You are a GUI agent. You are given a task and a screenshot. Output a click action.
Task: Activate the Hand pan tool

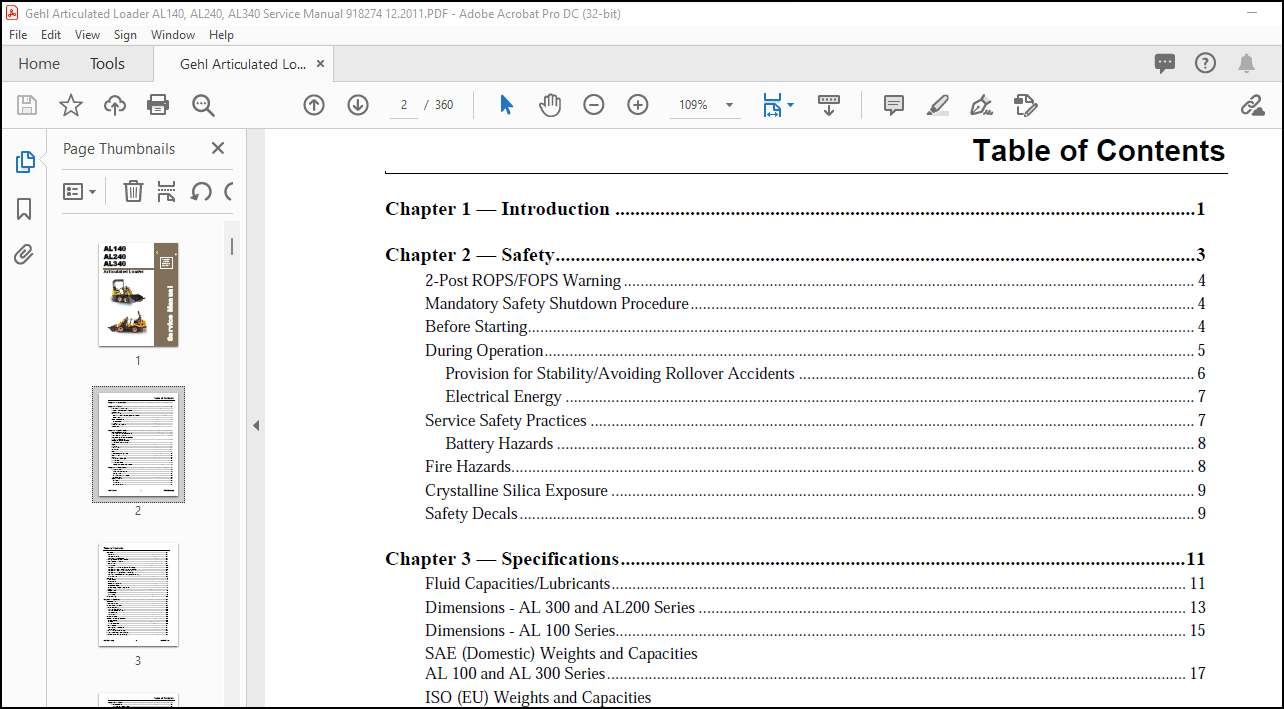pyautogui.click(x=550, y=105)
